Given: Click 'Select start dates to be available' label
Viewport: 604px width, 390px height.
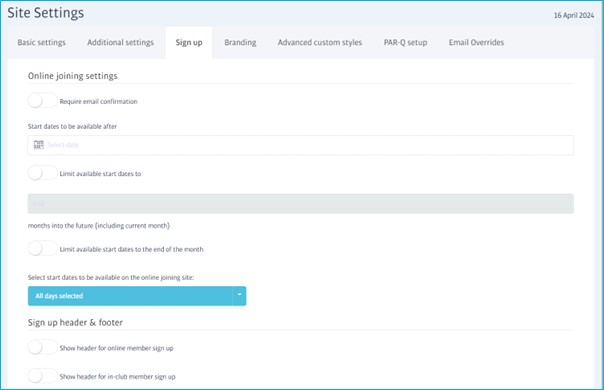Looking at the screenshot, I should pyautogui.click(x=111, y=277).
